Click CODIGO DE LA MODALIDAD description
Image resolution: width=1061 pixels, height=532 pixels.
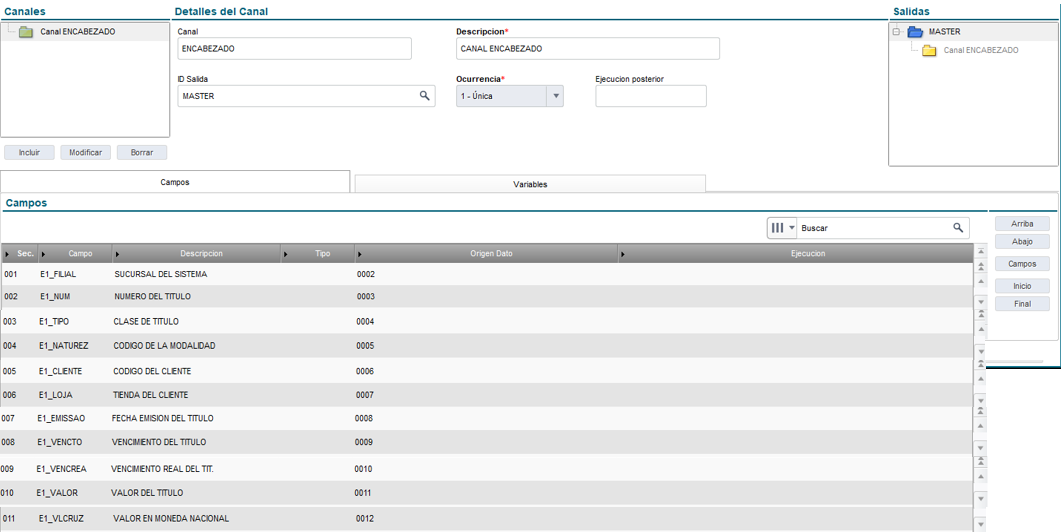[x=164, y=346]
